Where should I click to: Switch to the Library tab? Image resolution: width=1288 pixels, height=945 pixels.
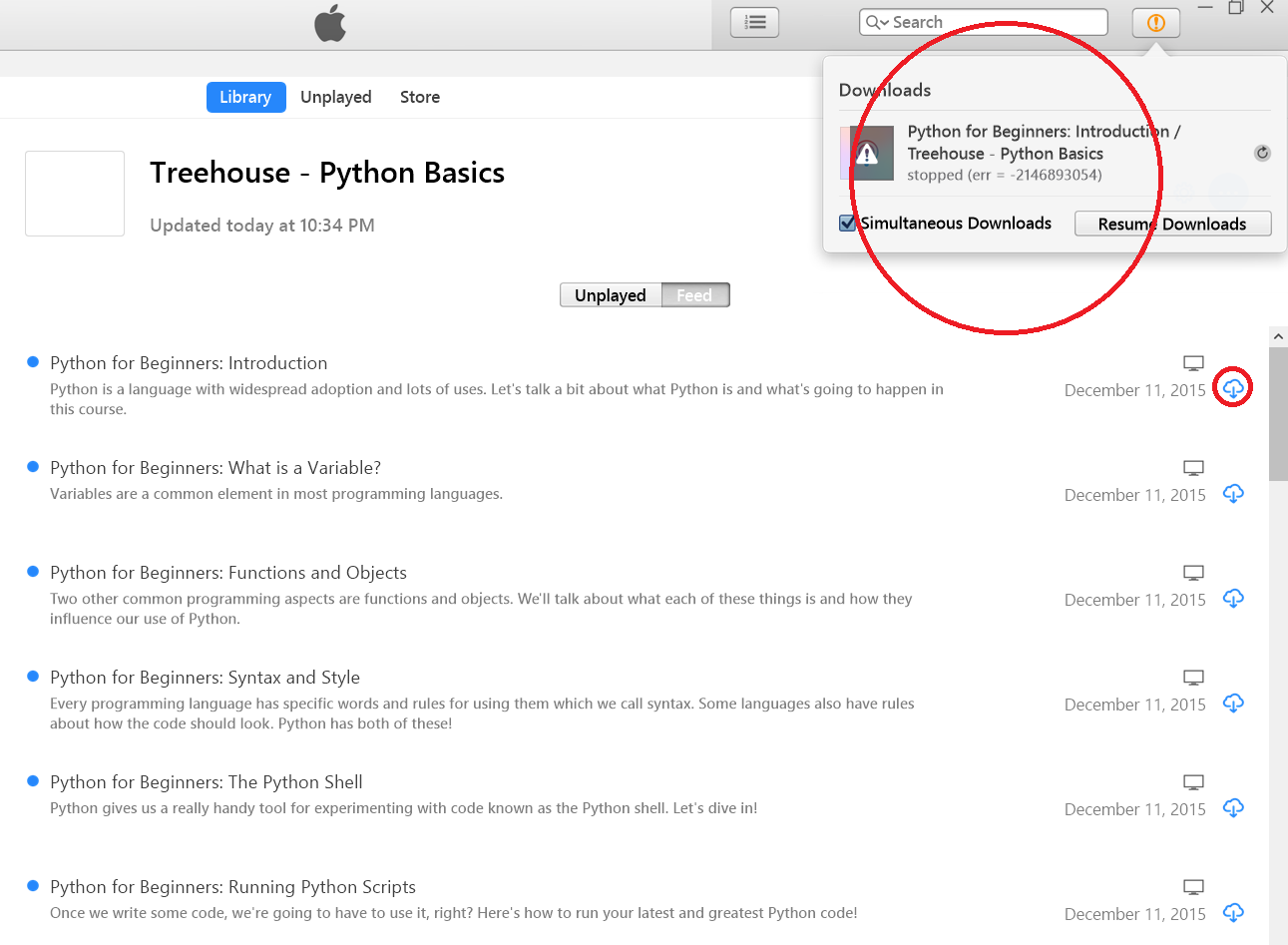pyautogui.click(x=245, y=97)
